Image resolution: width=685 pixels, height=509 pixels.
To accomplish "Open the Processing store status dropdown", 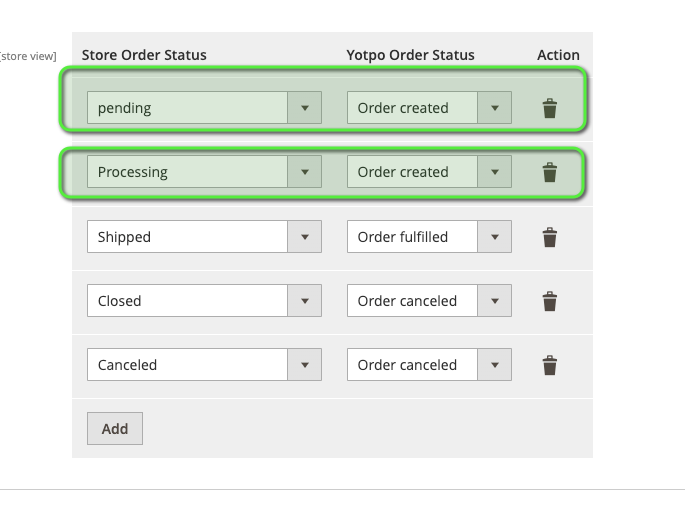I will tap(204, 172).
